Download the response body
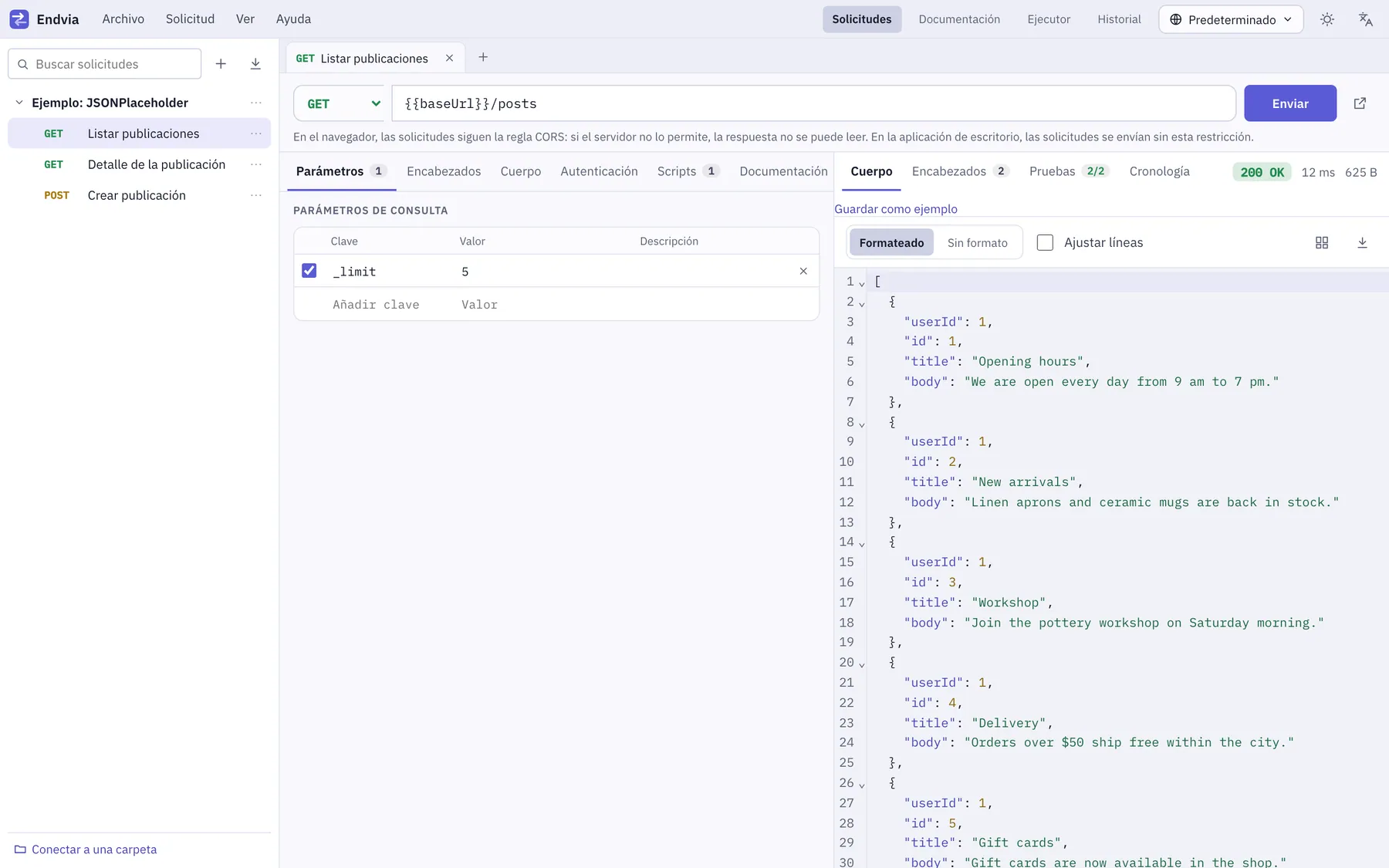1389x868 pixels. point(1362,242)
